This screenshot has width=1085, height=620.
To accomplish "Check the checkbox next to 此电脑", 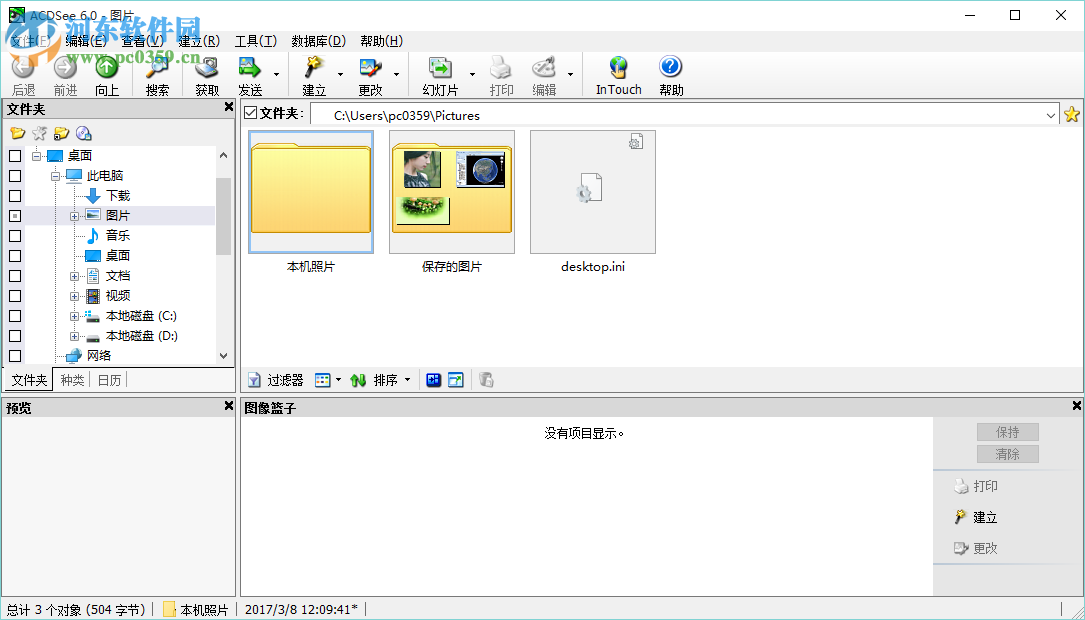I will [14, 175].
